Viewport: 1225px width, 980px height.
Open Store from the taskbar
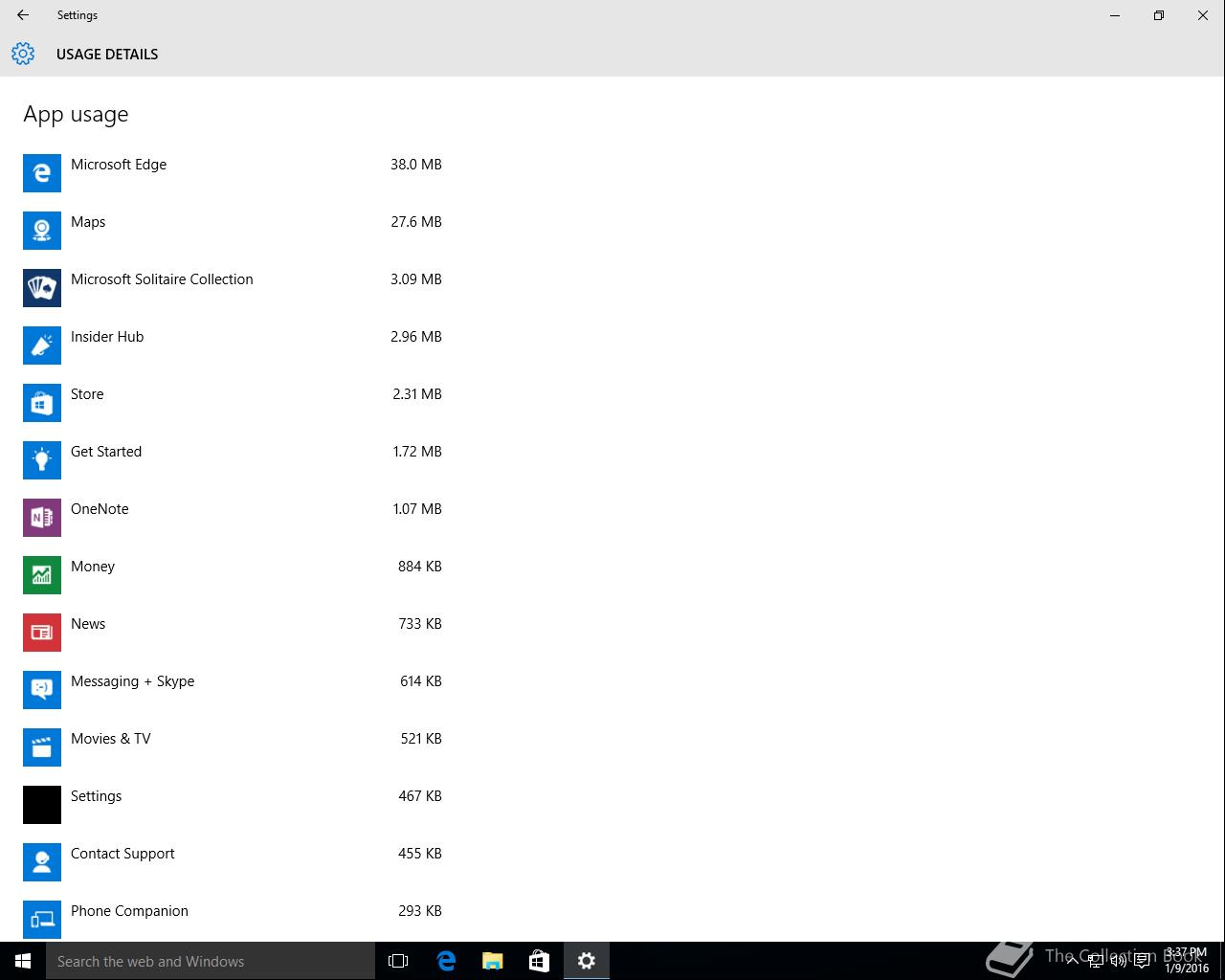coord(540,961)
